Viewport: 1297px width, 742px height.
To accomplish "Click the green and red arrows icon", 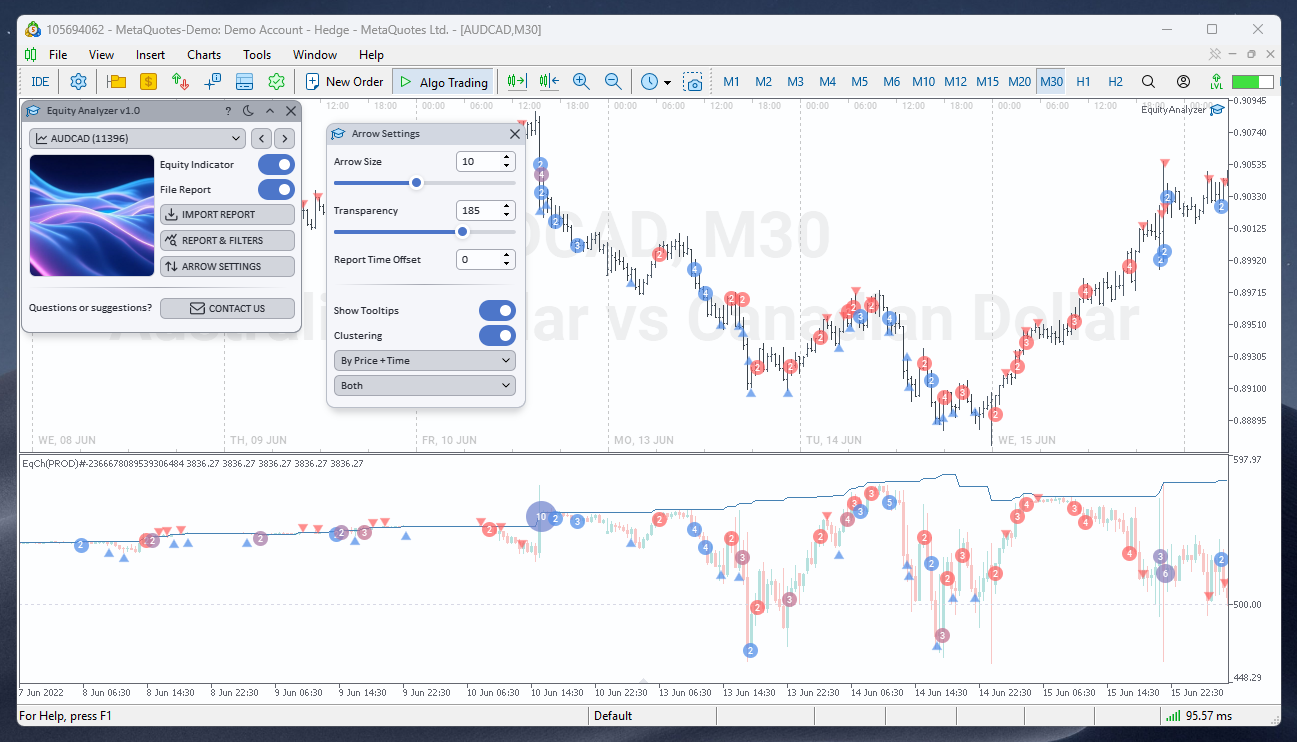I will click(180, 82).
